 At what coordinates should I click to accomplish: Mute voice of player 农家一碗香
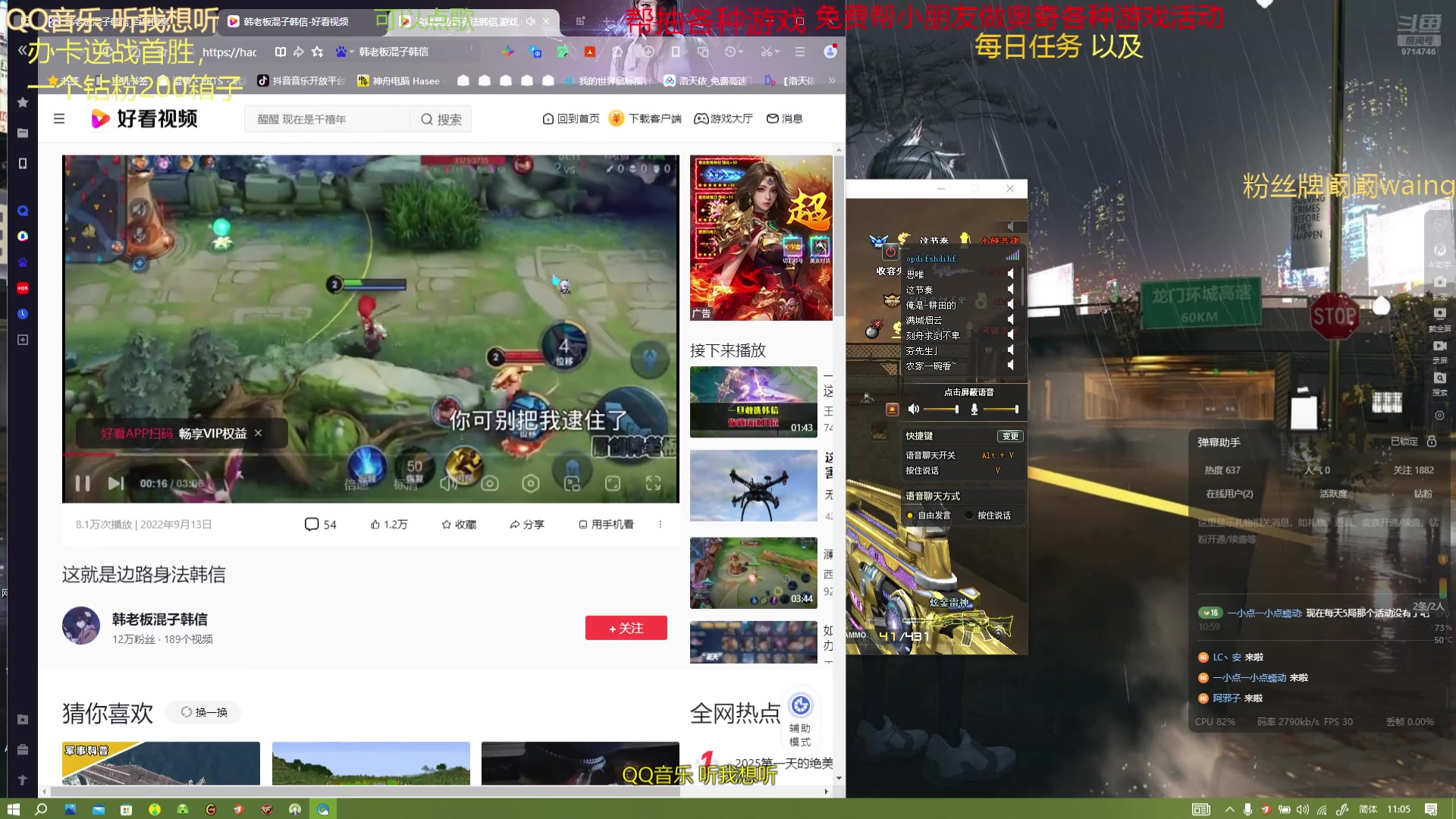point(1010,365)
